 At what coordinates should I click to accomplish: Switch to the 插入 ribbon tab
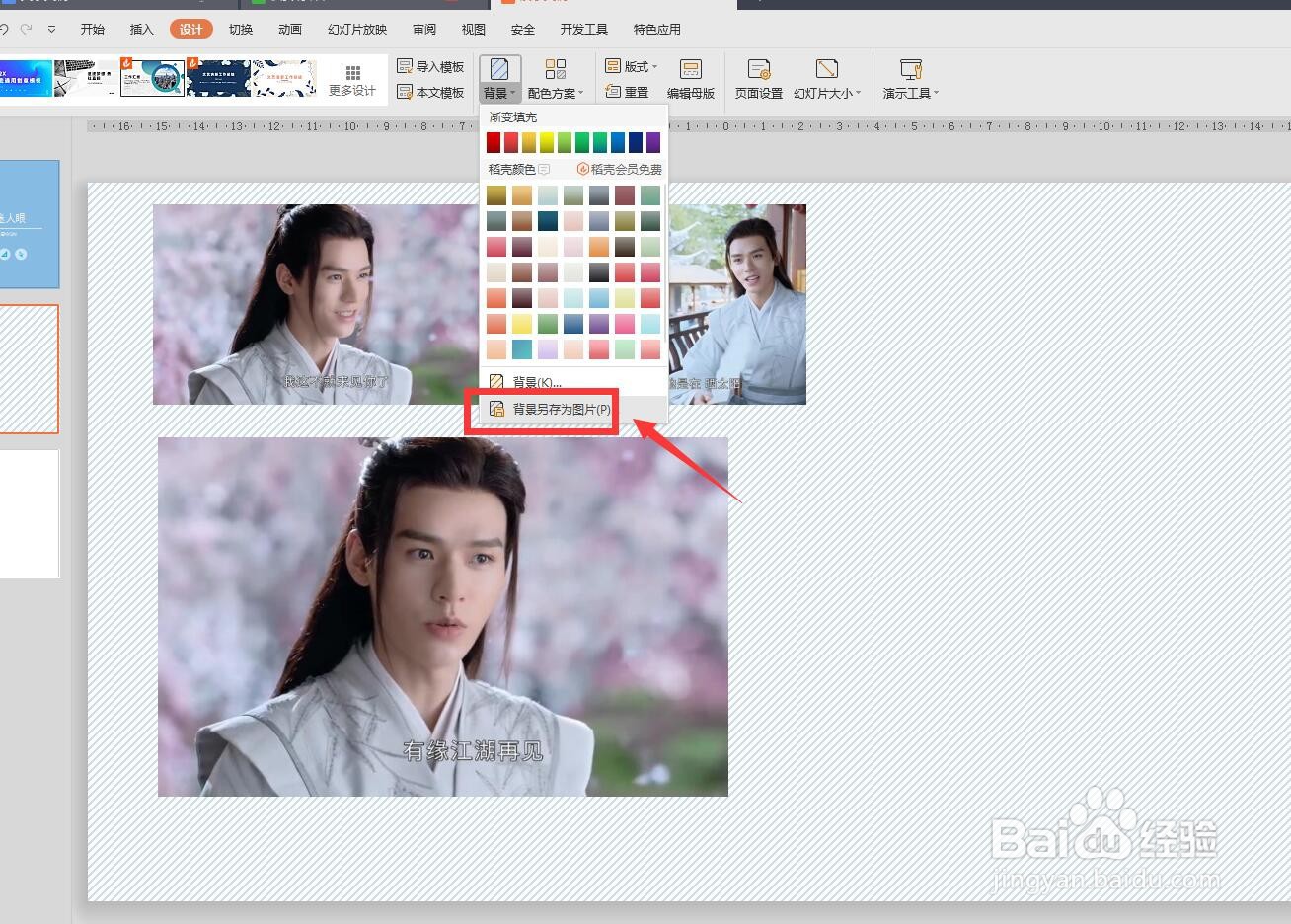click(x=142, y=29)
